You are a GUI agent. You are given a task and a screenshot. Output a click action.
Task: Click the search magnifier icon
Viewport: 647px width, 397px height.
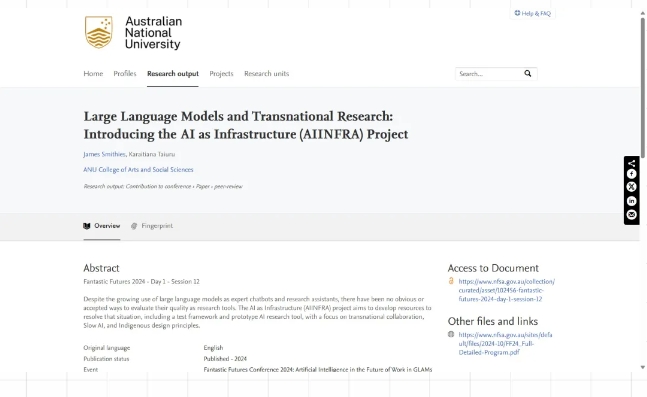527,73
